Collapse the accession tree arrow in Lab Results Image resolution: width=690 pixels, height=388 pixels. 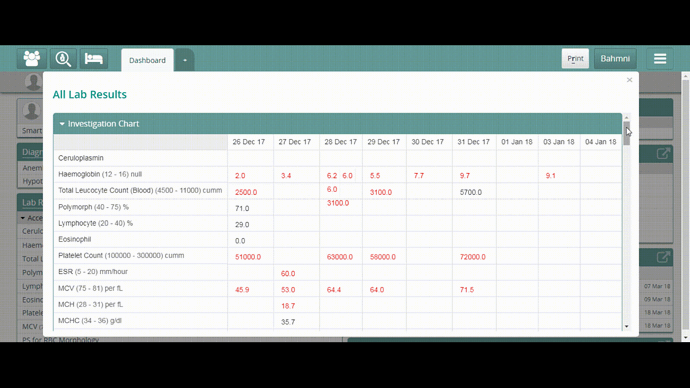tap(23, 218)
